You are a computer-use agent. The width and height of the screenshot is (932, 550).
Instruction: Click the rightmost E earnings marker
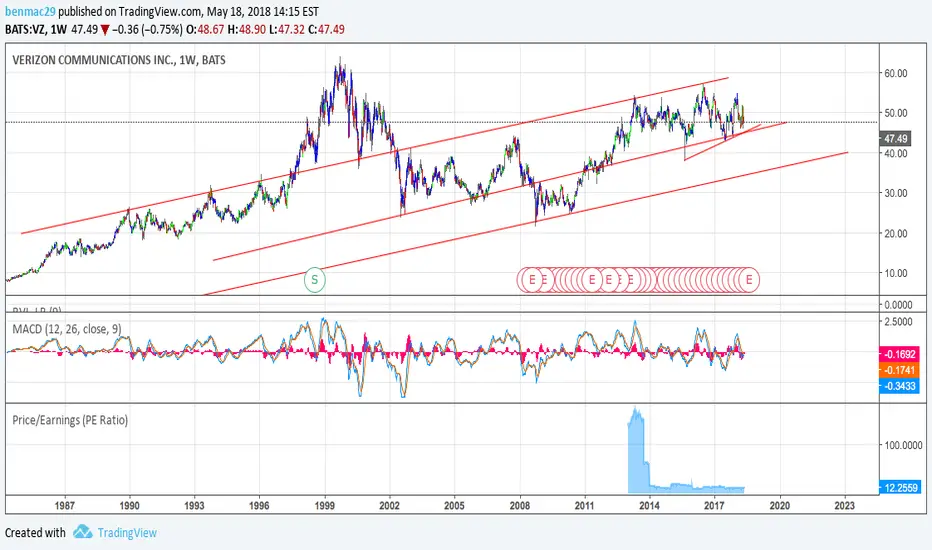pos(749,279)
